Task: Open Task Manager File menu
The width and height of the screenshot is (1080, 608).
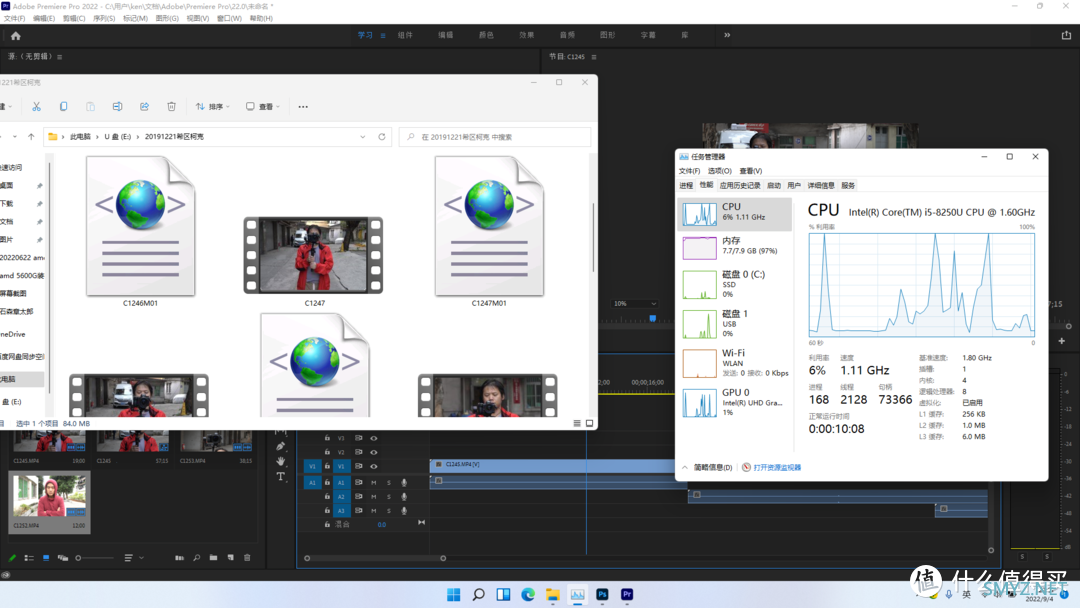Action: pyautogui.click(x=689, y=171)
